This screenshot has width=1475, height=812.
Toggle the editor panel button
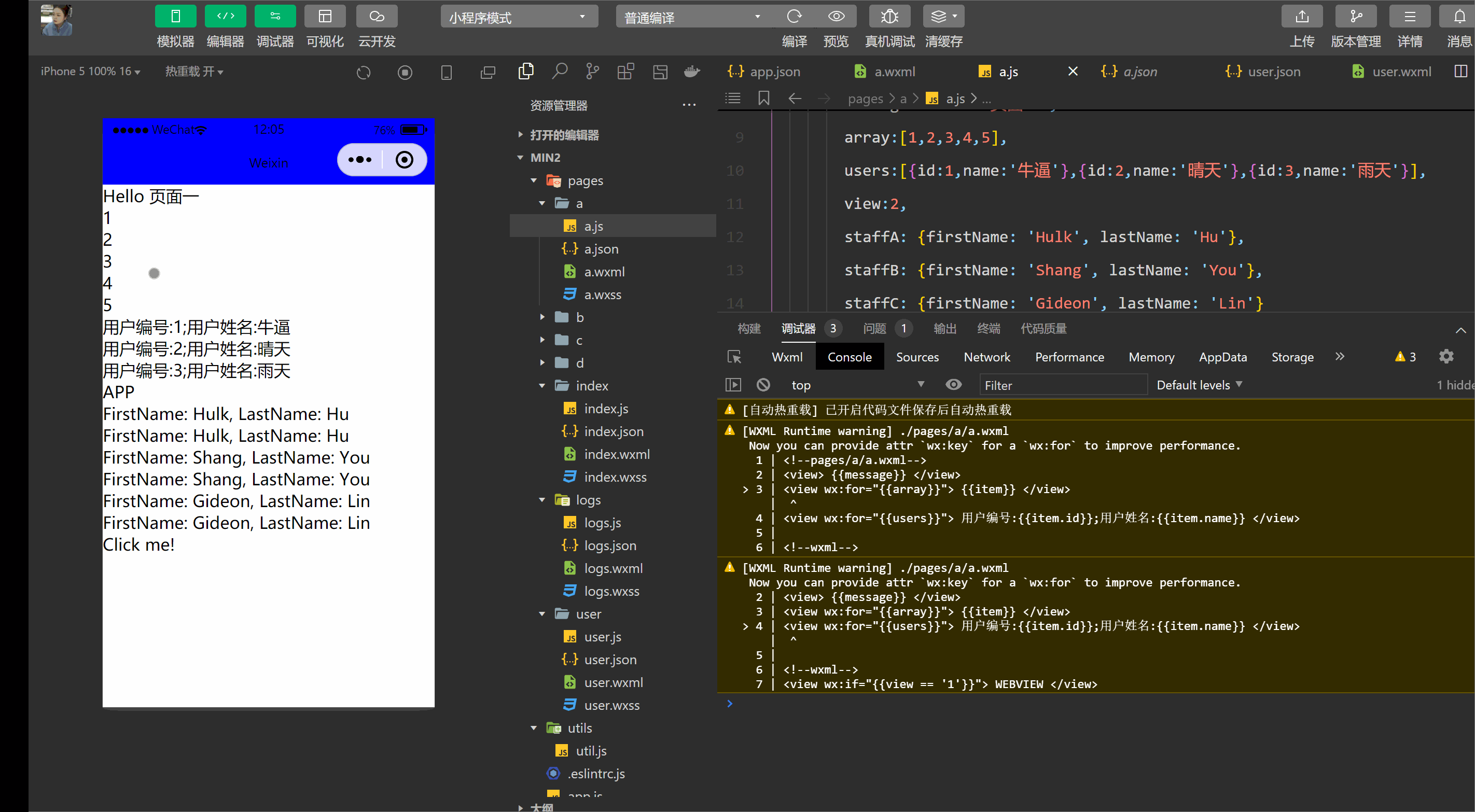225,17
